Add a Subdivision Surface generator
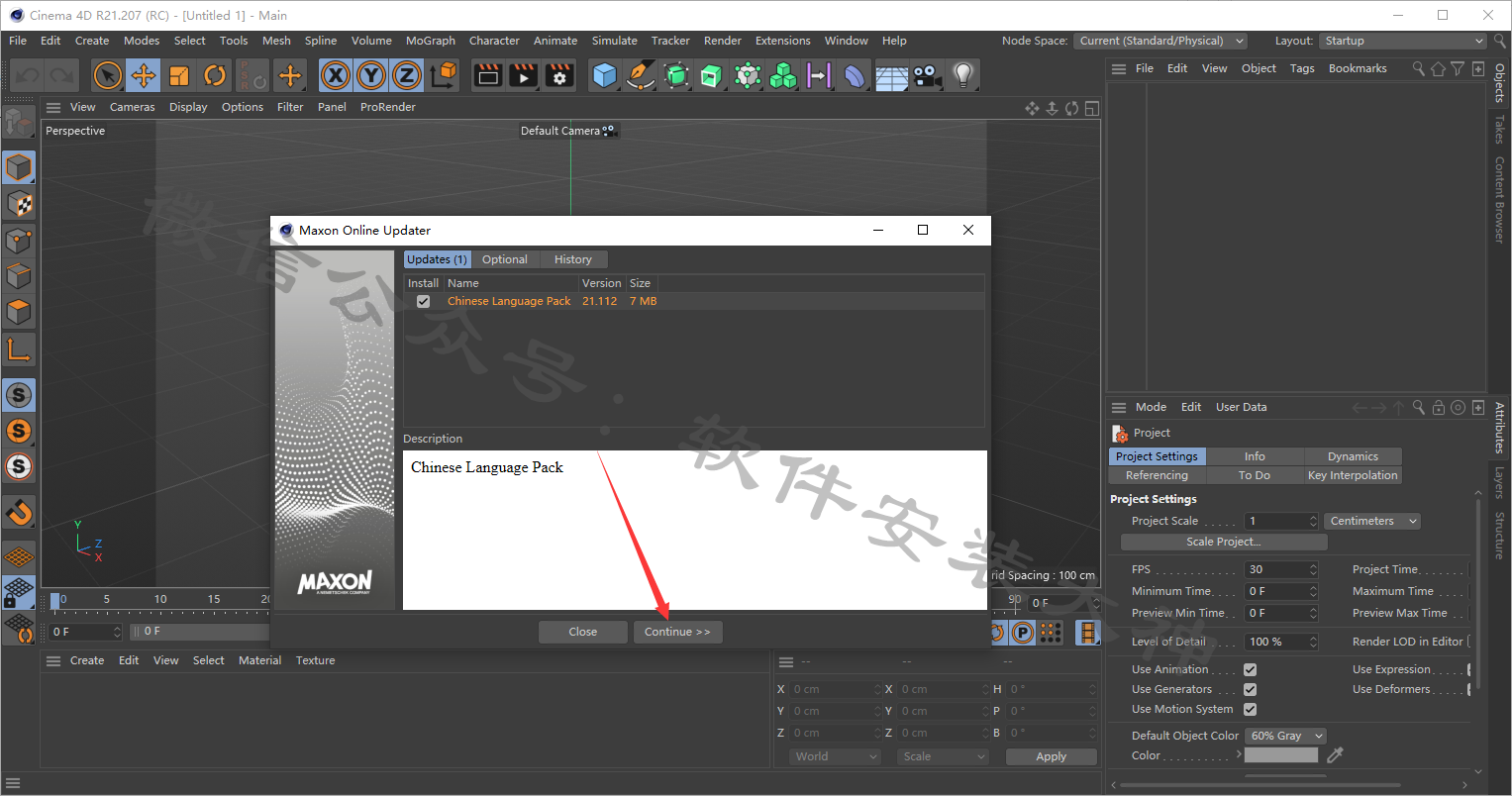The height and width of the screenshot is (796, 1512). [x=676, y=75]
